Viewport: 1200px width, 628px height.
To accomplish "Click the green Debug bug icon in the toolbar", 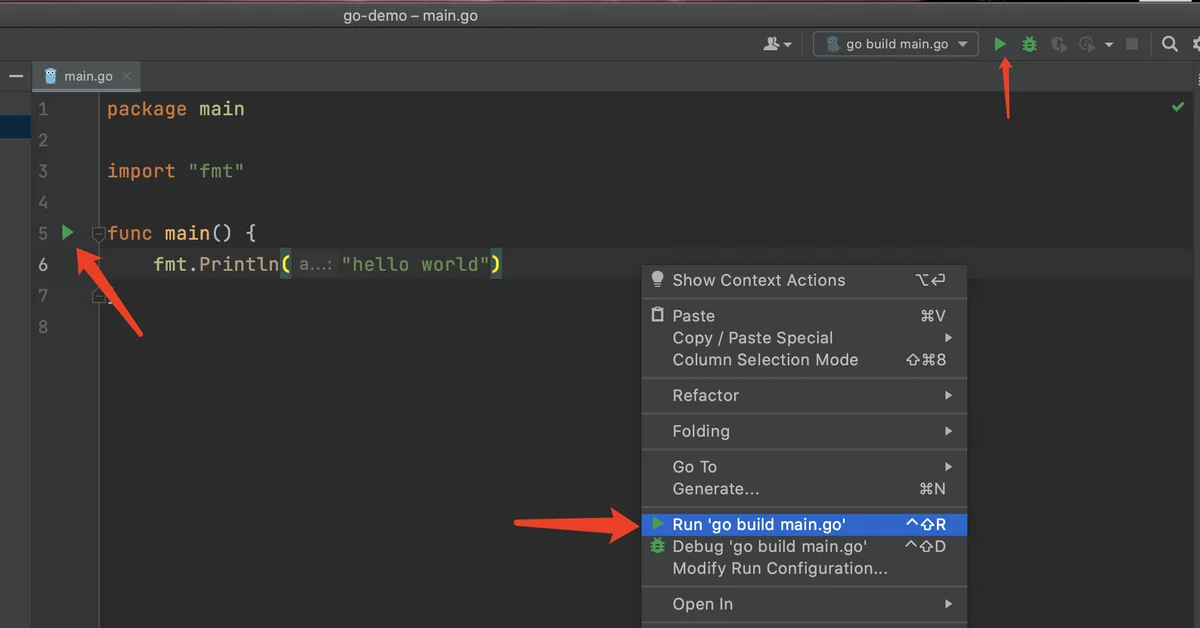I will 1029,44.
